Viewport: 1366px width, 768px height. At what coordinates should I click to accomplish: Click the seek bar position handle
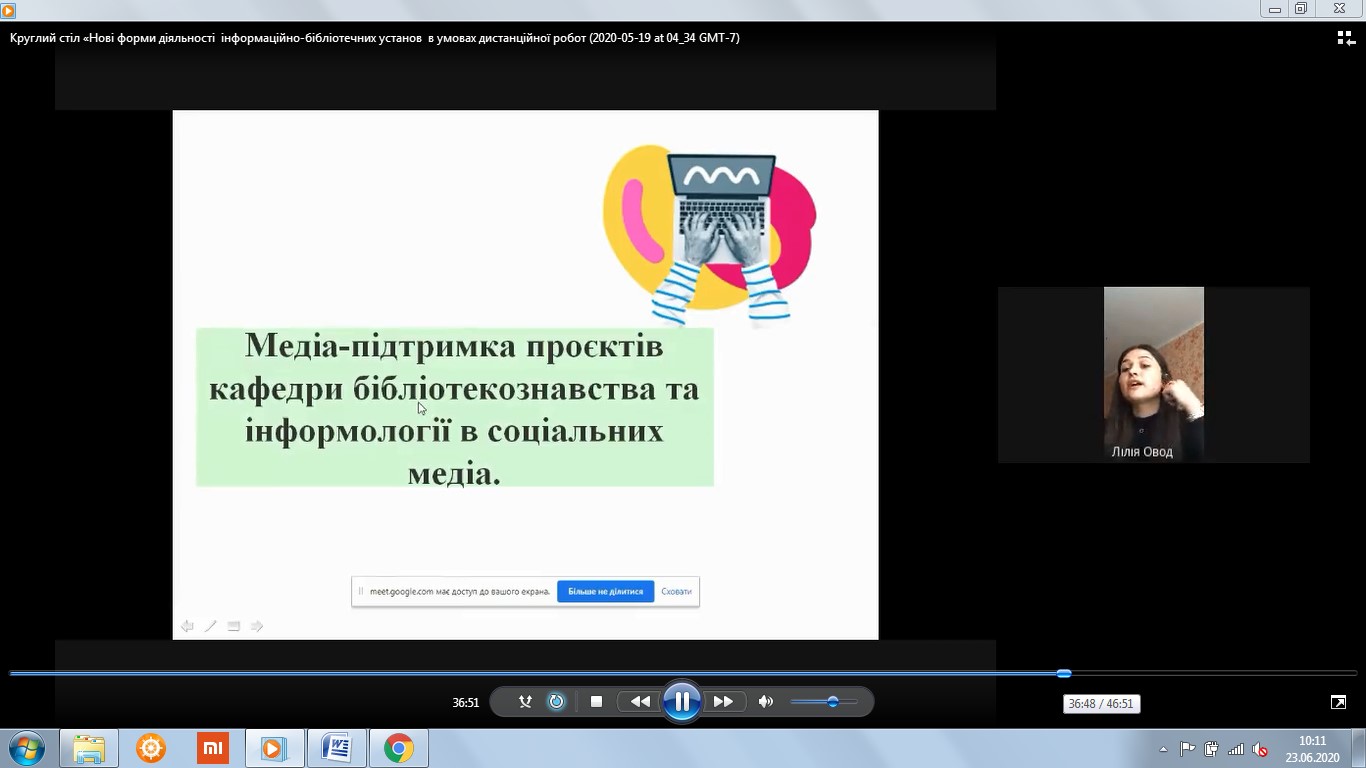click(x=1064, y=673)
